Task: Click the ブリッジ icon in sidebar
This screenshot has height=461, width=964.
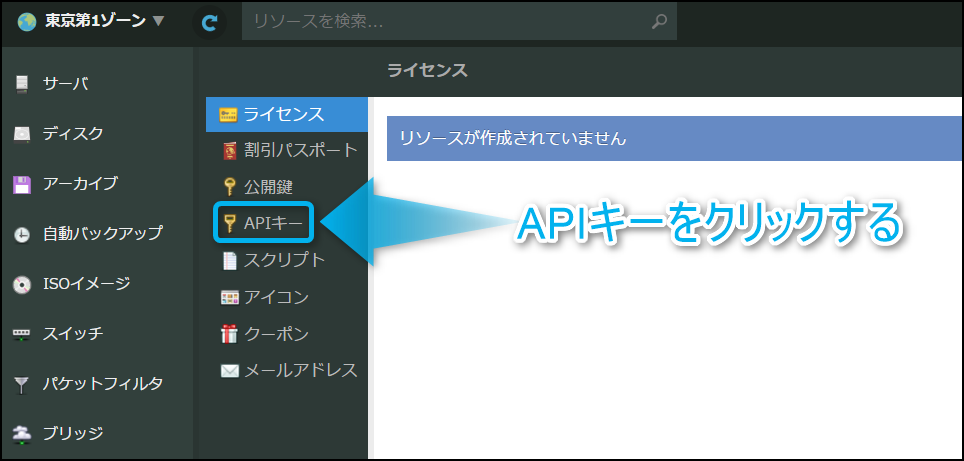Action: click(23, 434)
